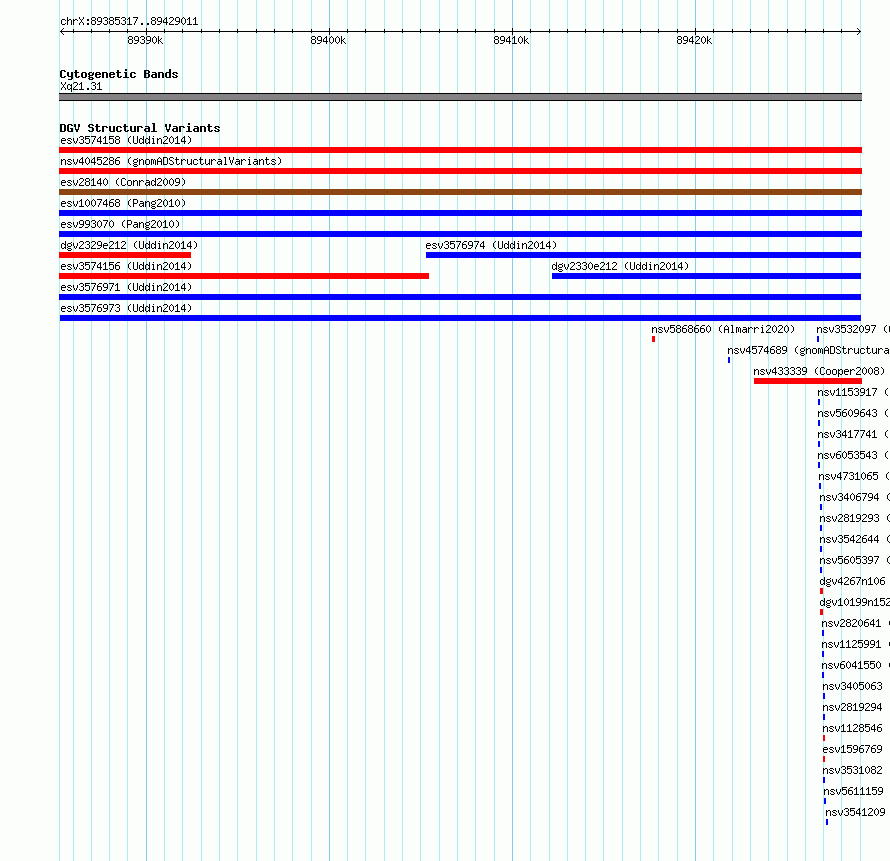Open the dgv4267n106 variant label
This screenshot has height=861, width=890.
point(853,581)
